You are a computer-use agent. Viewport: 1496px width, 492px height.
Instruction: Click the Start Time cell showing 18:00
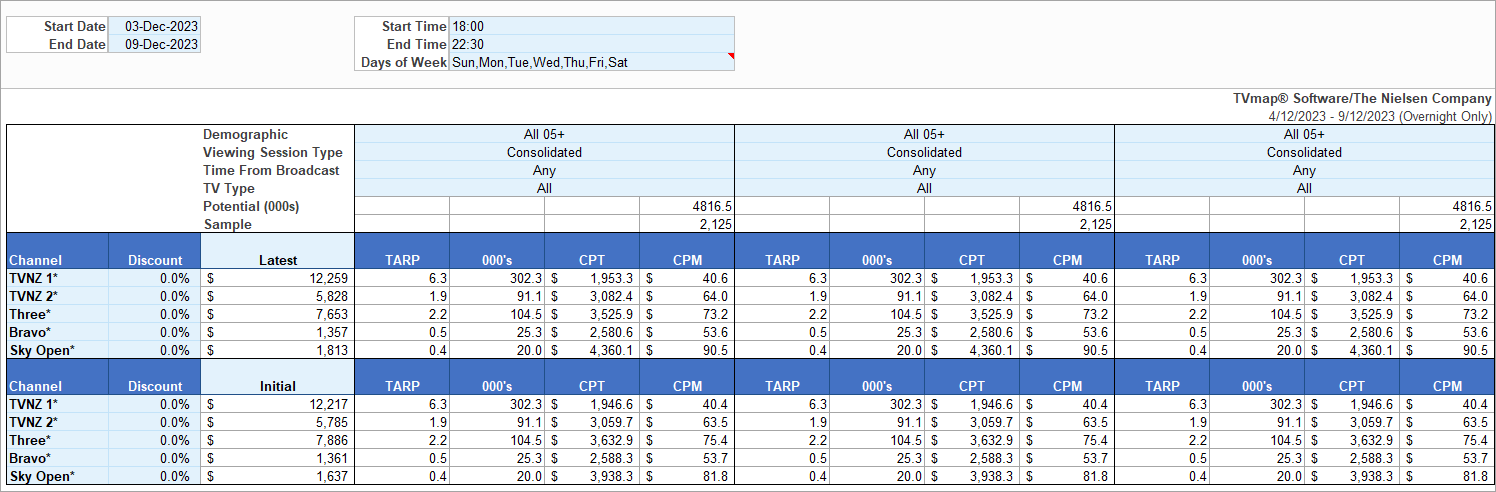(591, 26)
